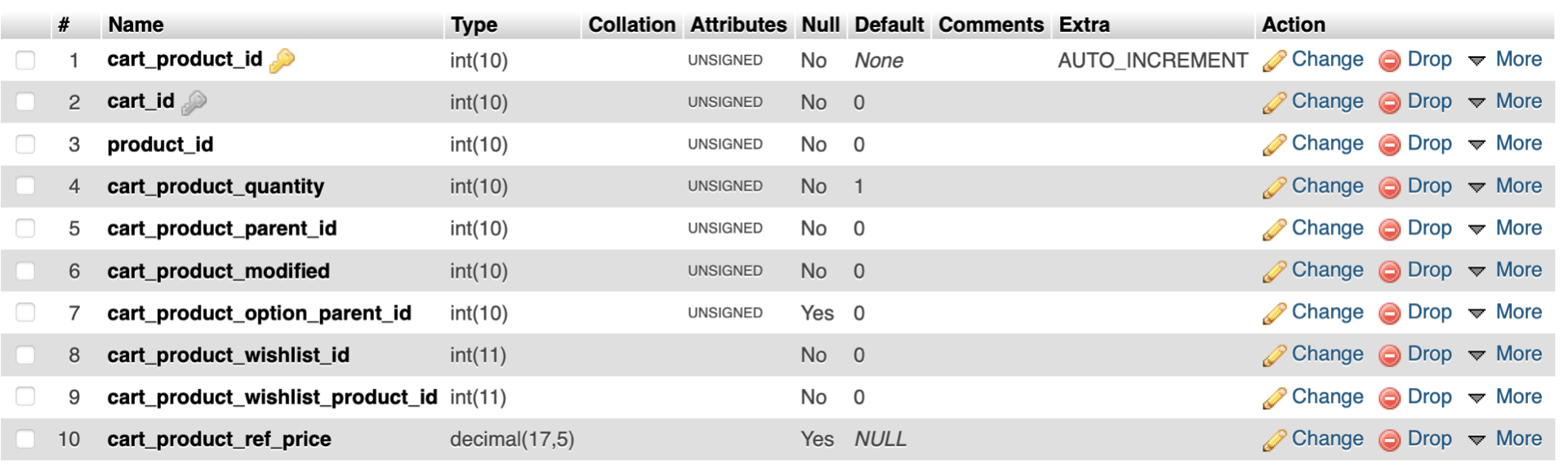The height and width of the screenshot is (469, 1568).
Task: Click the pencil icon for cart_product_ref_price row
Action: coord(1274,440)
